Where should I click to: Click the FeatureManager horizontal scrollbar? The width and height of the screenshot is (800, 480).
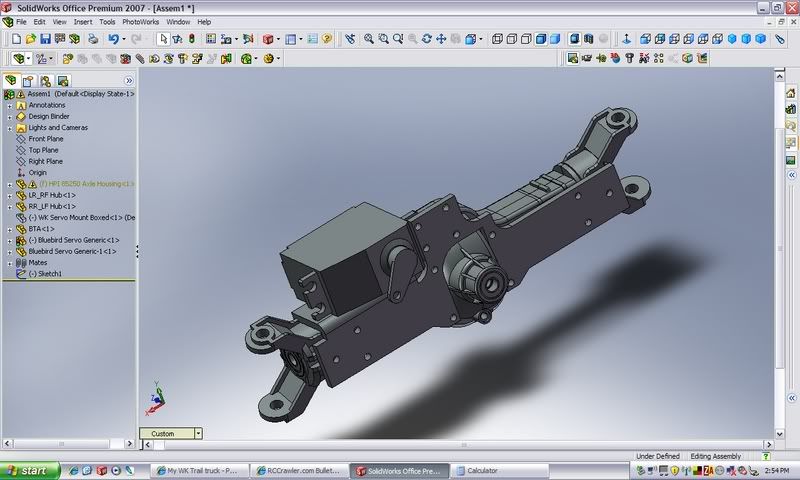tap(61, 444)
